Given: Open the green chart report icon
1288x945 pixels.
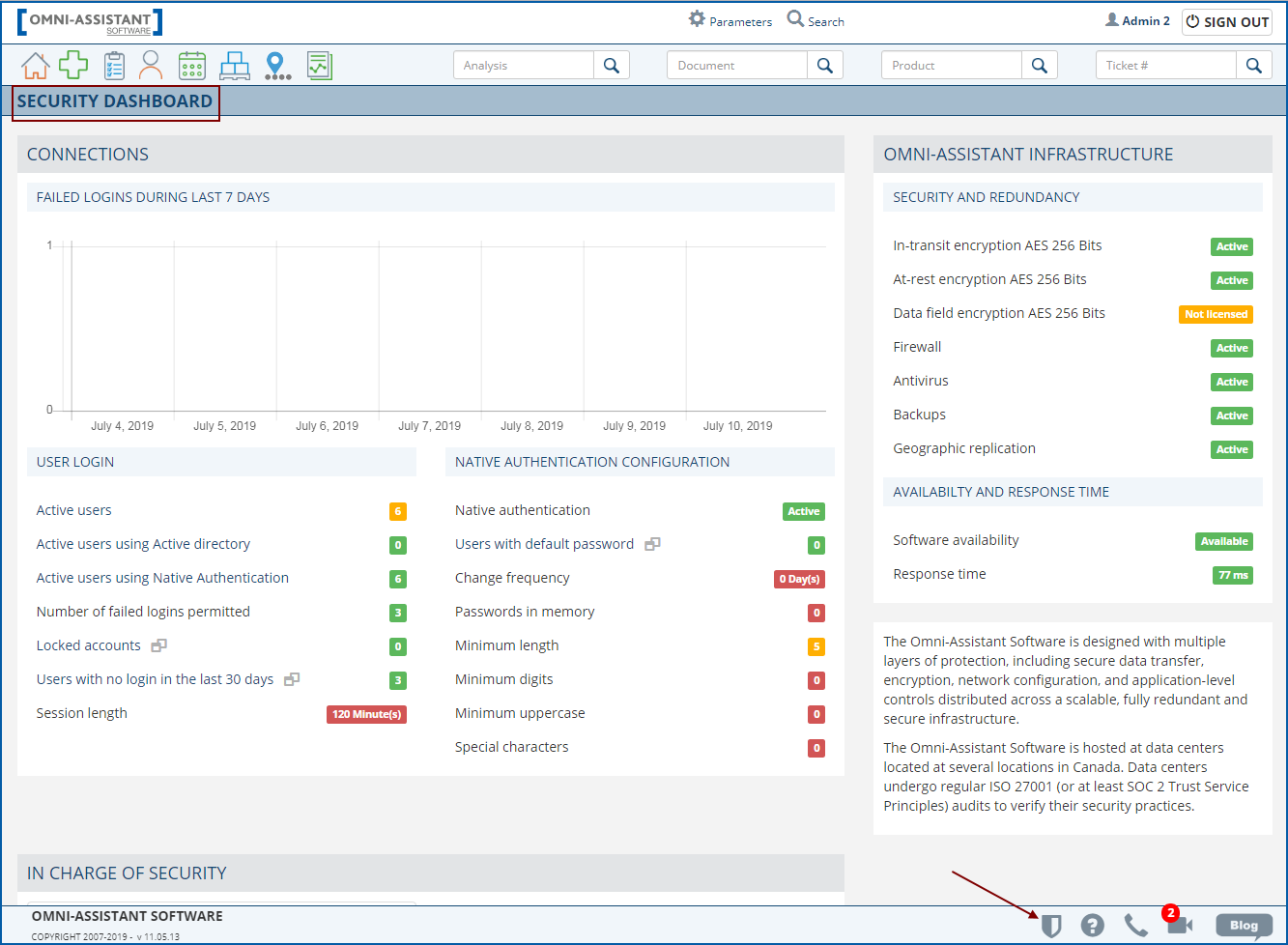Looking at the screenshot, I should pyautogui.click(x=320, y=65).
